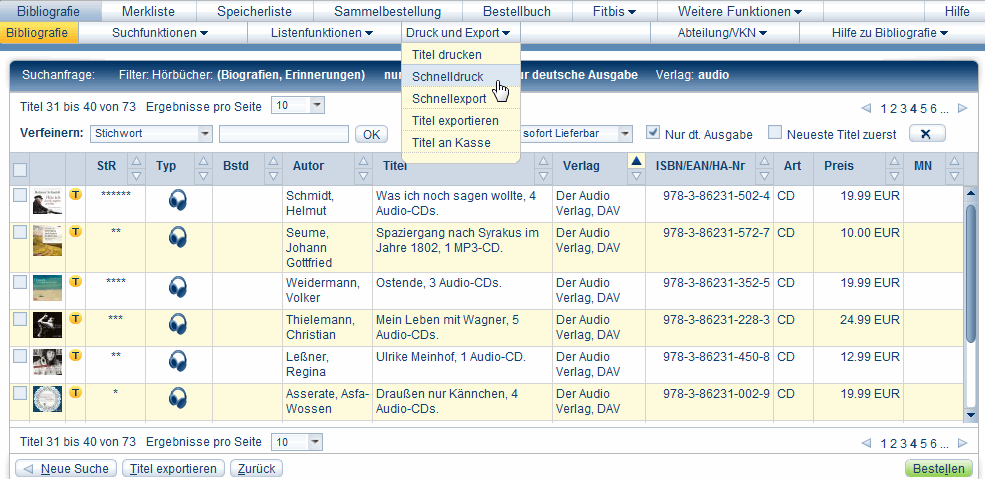985x479 pixels.
Task: Enable the Neueste Titel zuerst checkbox
Action: click(774, 133)
